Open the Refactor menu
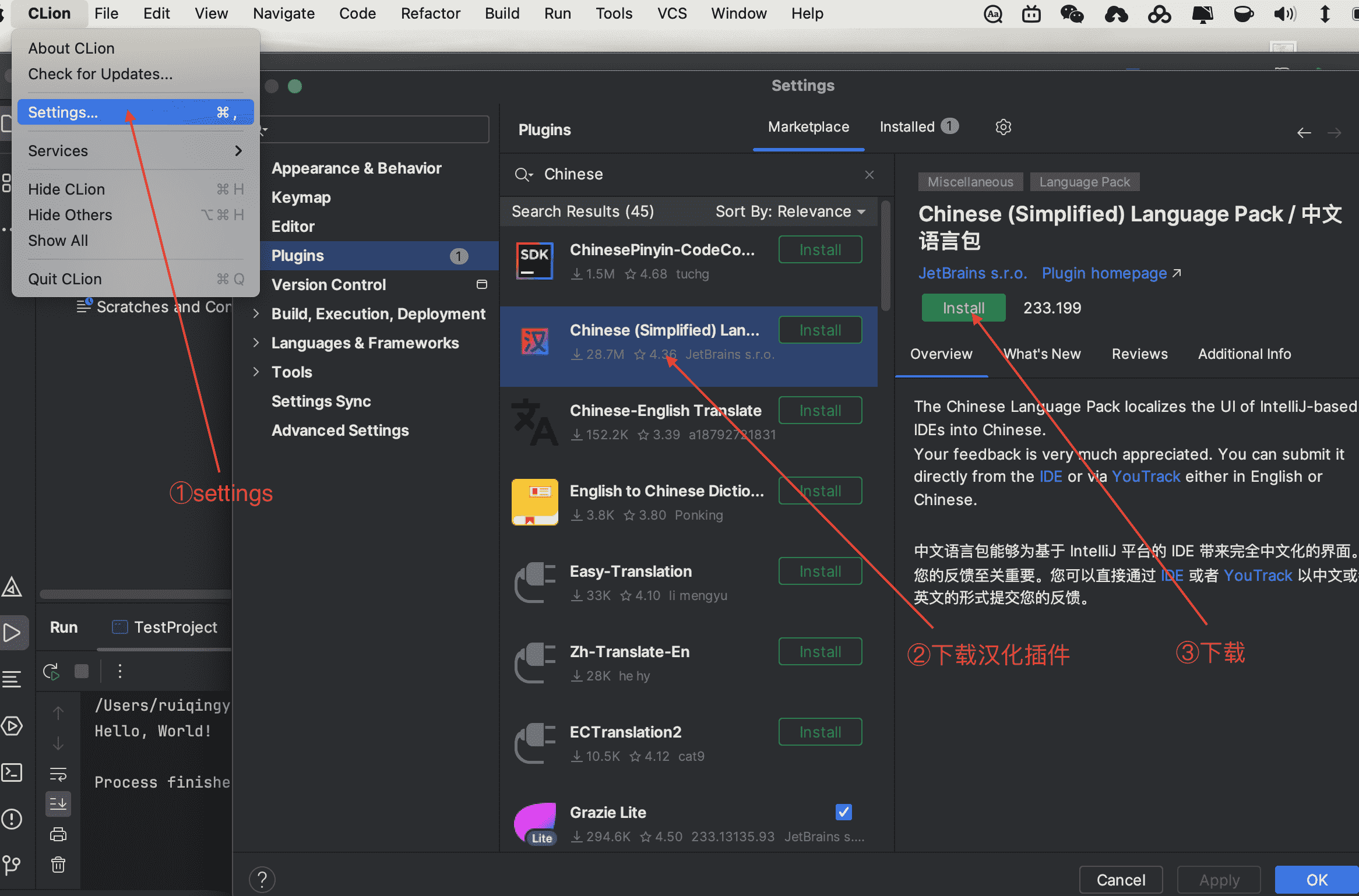Viewport: 1359px width, 896px height. [x=430, y=13]
